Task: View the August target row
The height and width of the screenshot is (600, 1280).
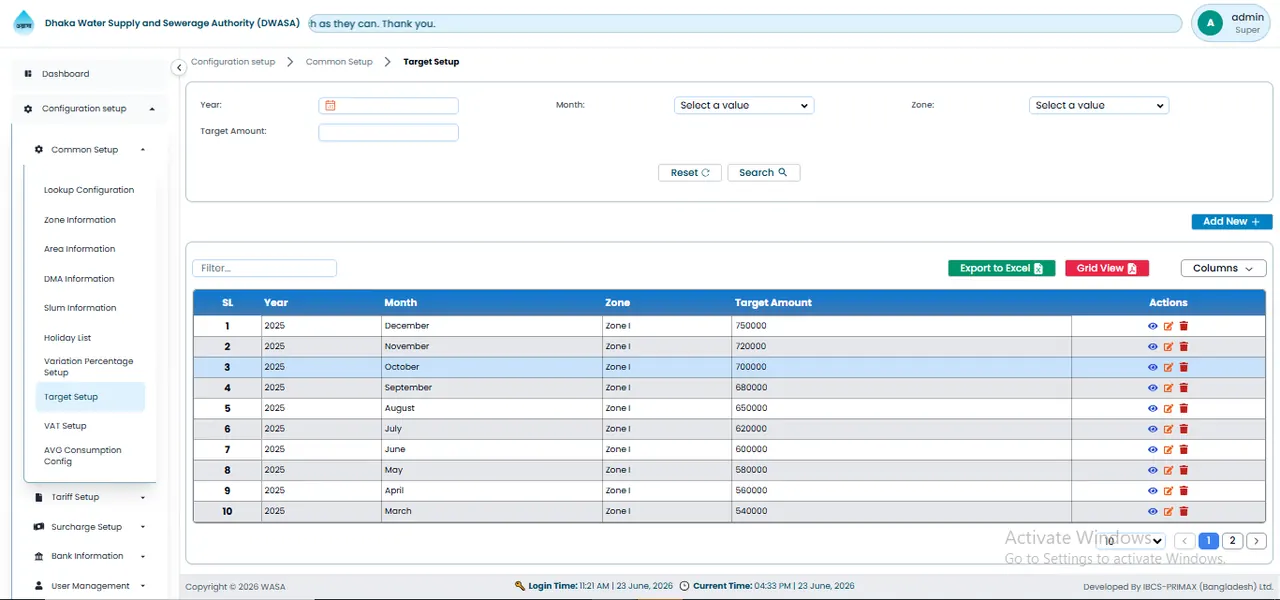Action: [x=1152, y=408]
